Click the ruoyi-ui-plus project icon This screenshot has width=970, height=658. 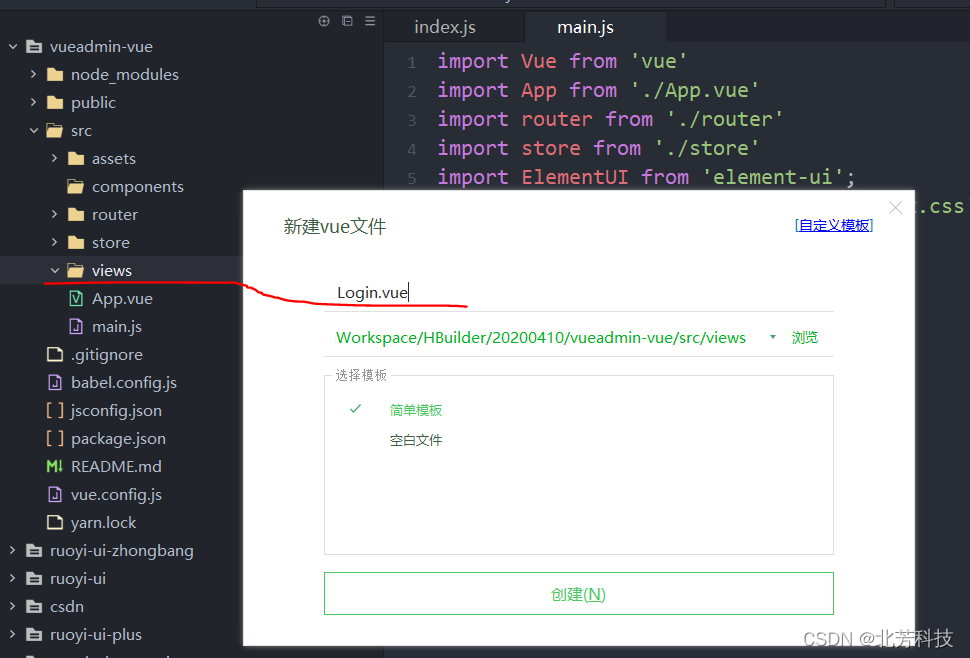click(34, 634)
